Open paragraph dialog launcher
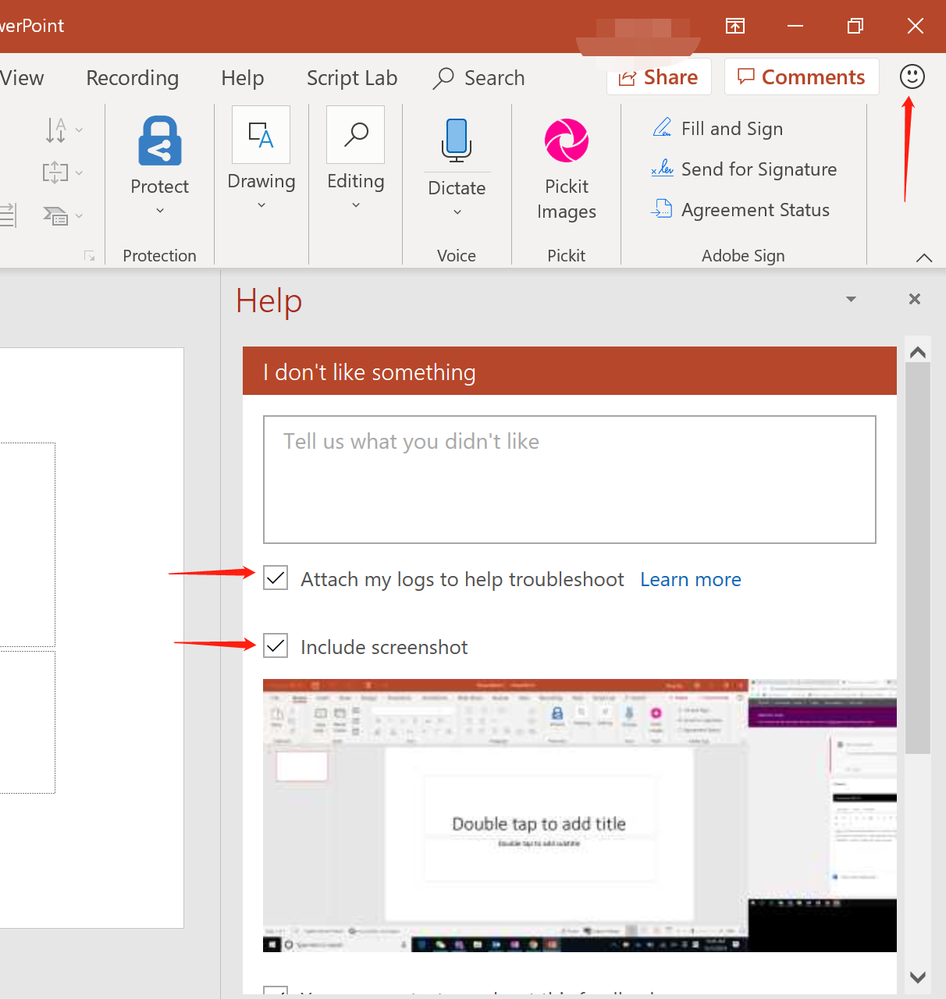Screen dimensions: 946x999 tap(89, 255)
